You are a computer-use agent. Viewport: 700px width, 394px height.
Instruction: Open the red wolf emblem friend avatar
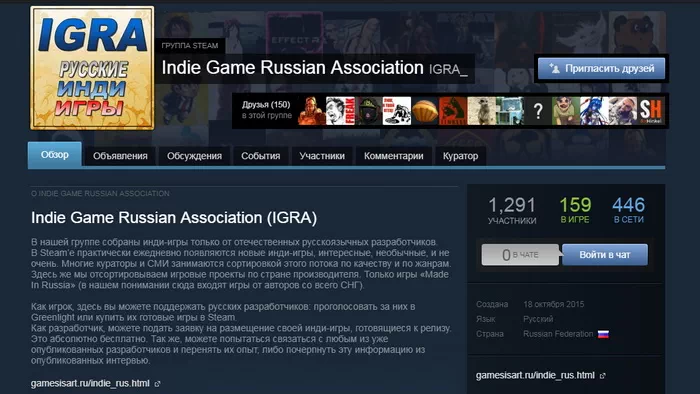pyautogui.click(x=453, y=111)
